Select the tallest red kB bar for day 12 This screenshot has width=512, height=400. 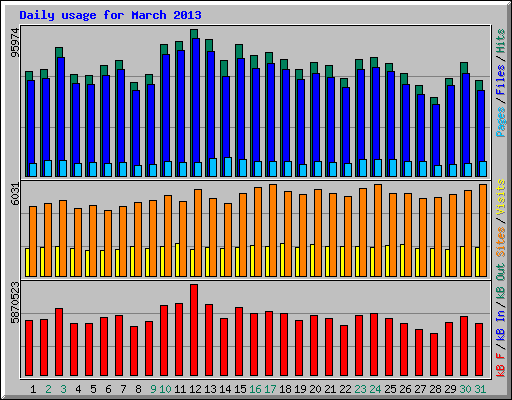coord(194,330)
